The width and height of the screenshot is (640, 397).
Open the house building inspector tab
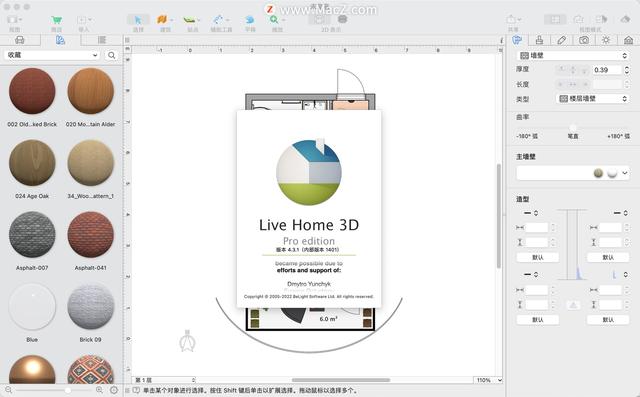[x=628, y=40]
